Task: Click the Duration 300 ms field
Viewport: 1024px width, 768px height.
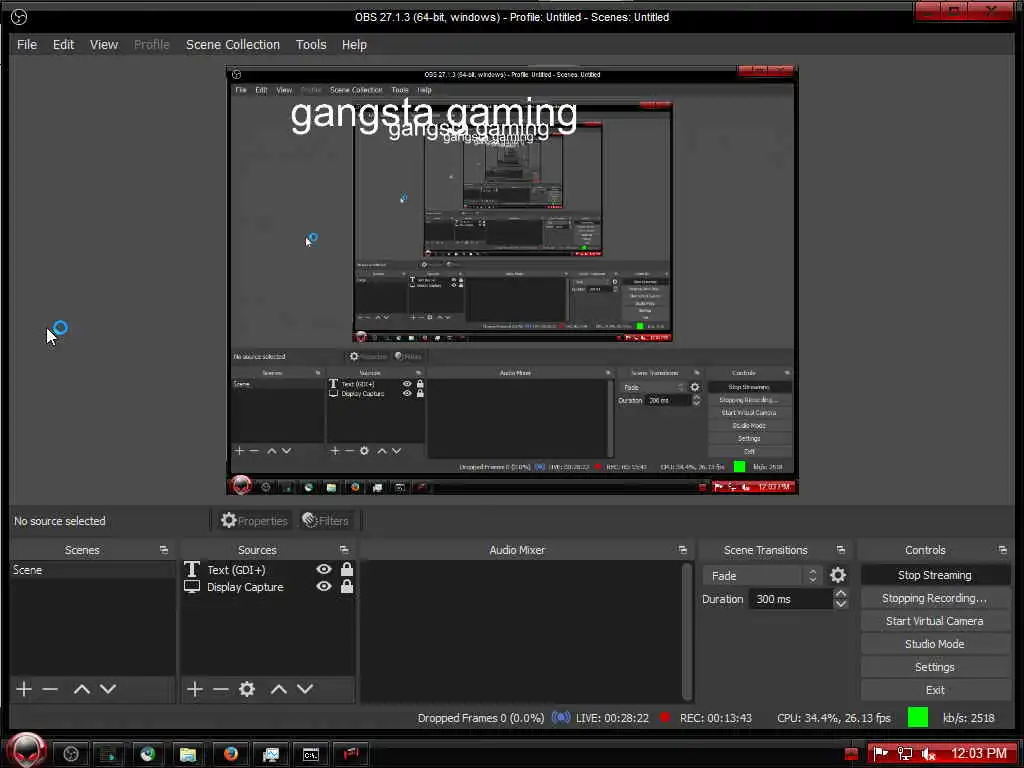Action: pos(791,599)
